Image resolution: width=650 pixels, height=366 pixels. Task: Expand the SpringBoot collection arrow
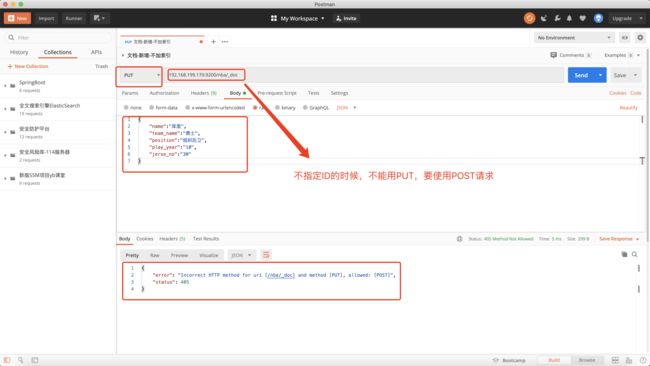click(5, 86)
